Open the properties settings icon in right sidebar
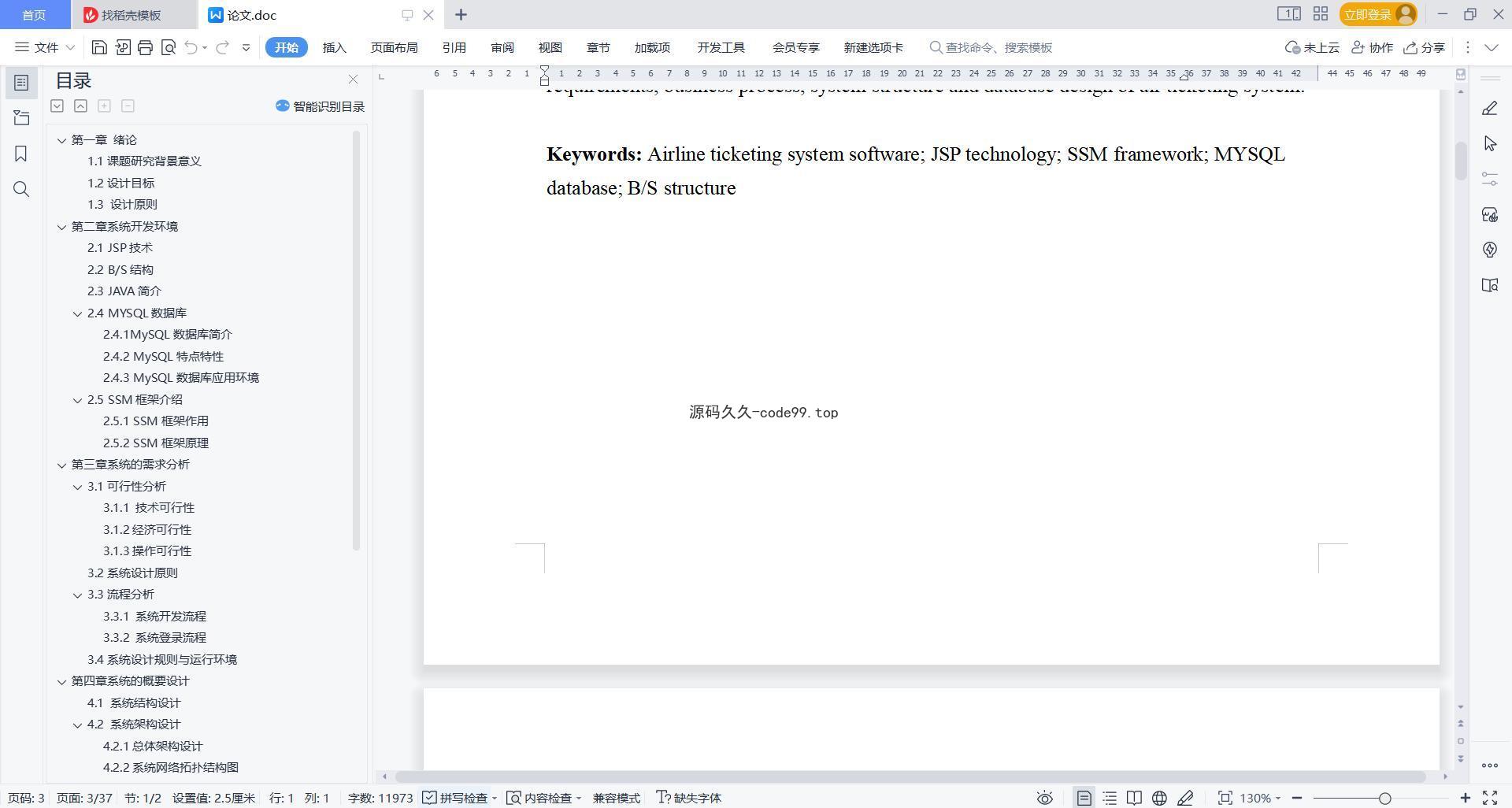The height and width of the screenshot is (808, 1512). tap(1490, 179)
